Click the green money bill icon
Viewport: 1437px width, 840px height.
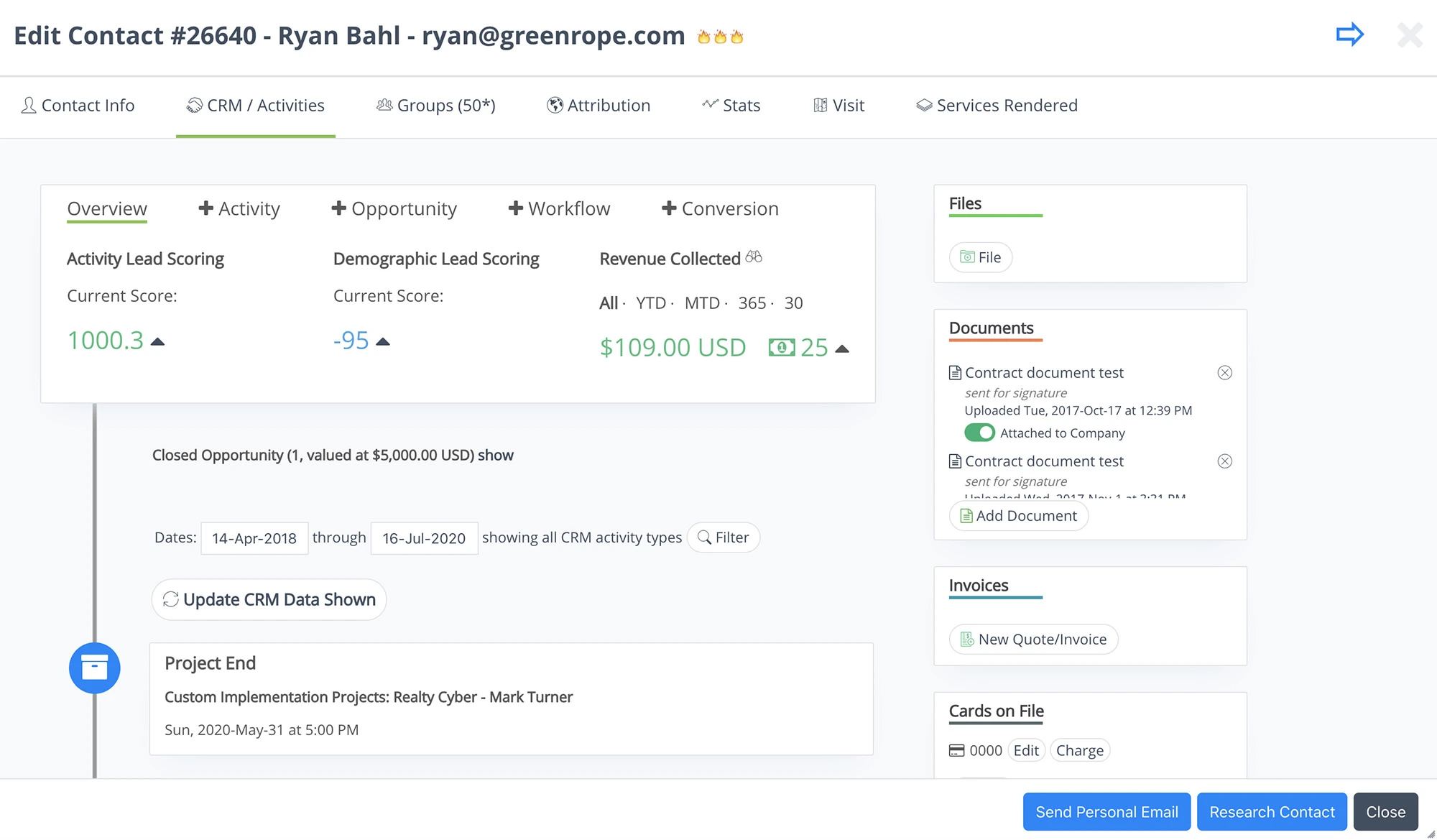click(782, 348)
